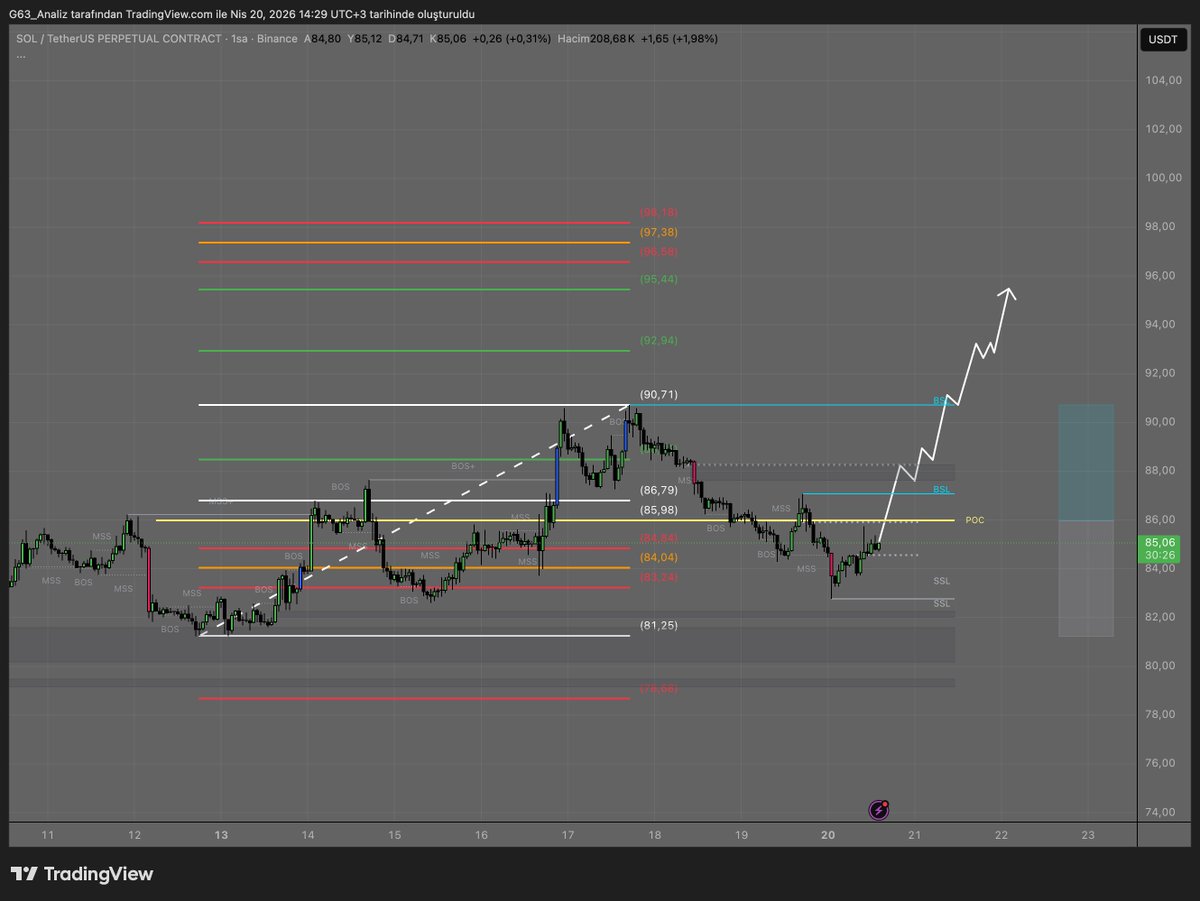Image resolution: width=1200 pixels, height=901 pixels.
Task: Click the SOL / TetherUS PERPETUAL CONTRACT title
Action: (119, 39)
